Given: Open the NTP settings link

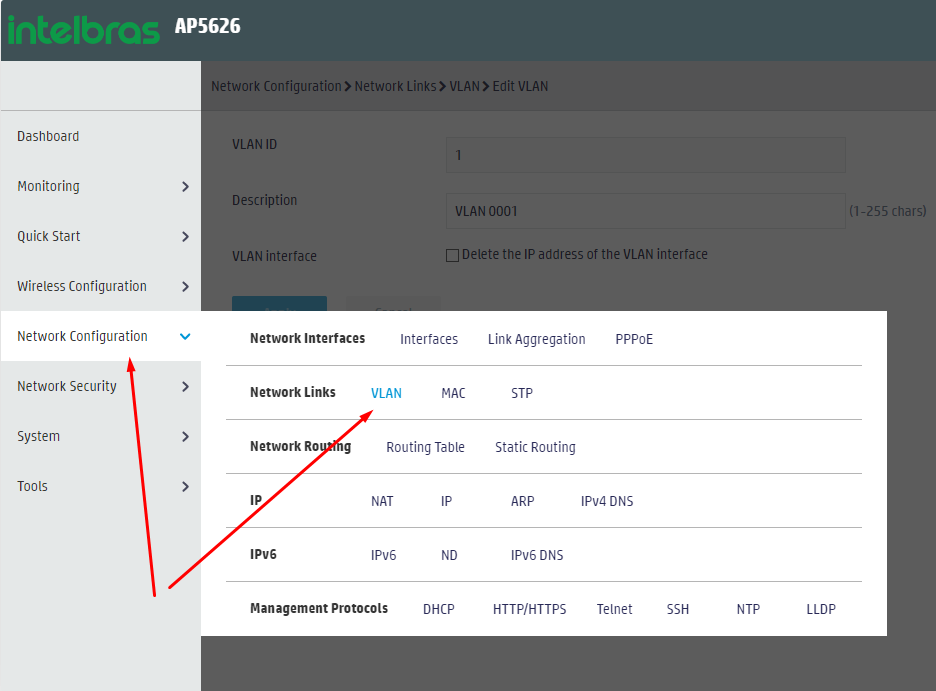Looking at the screenshot, I should (x=748, y=609).
